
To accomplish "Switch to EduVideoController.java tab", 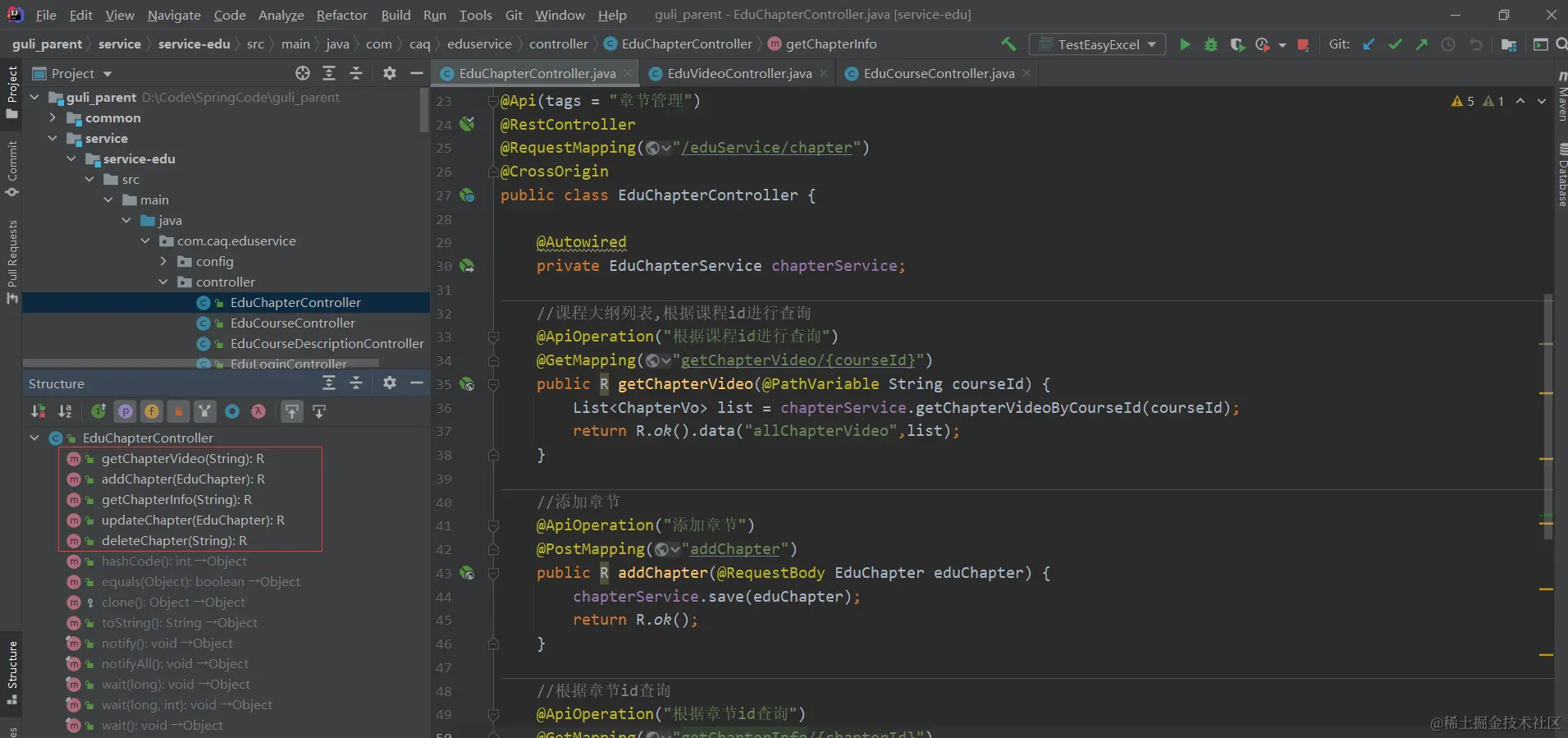I will (x=739, y=73).
